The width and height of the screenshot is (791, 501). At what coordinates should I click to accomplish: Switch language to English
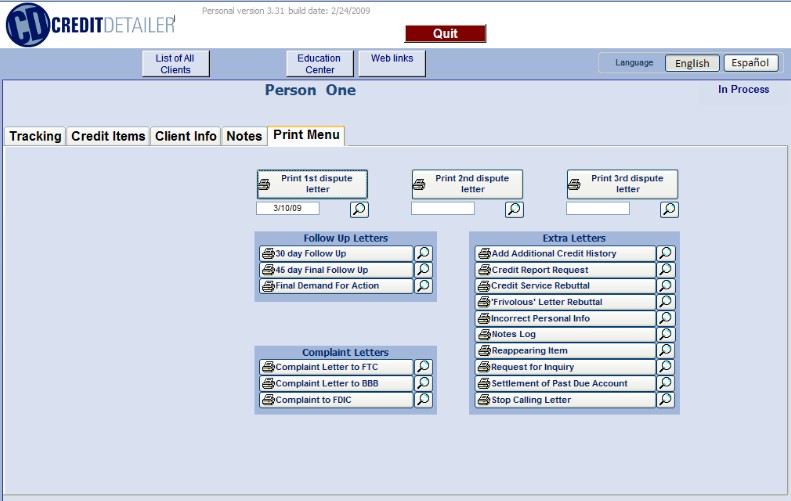[x=692, y=63]
